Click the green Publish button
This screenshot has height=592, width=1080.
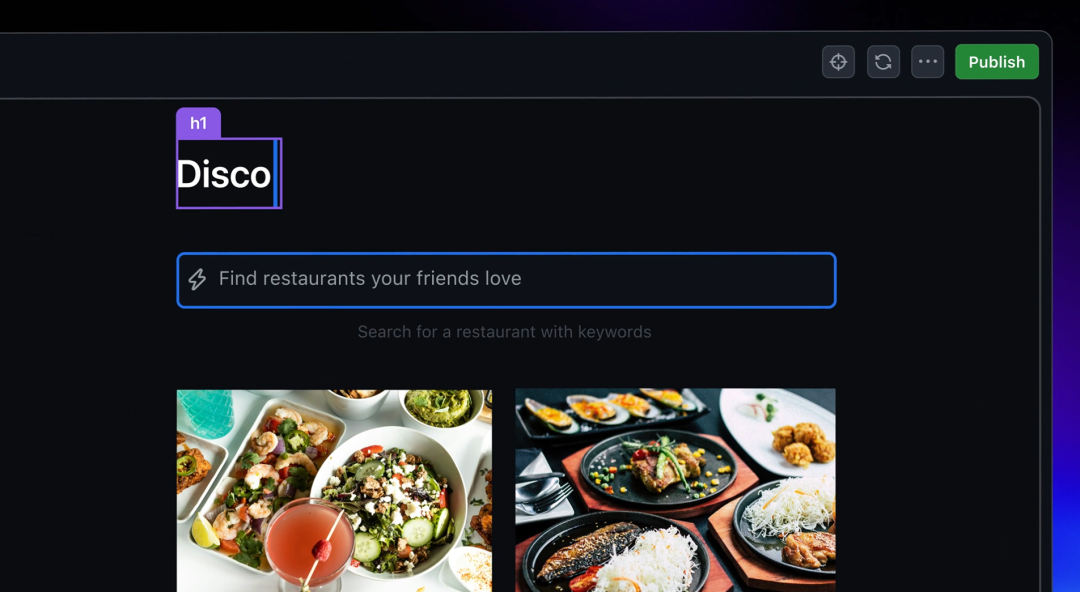tap(997, 62)
